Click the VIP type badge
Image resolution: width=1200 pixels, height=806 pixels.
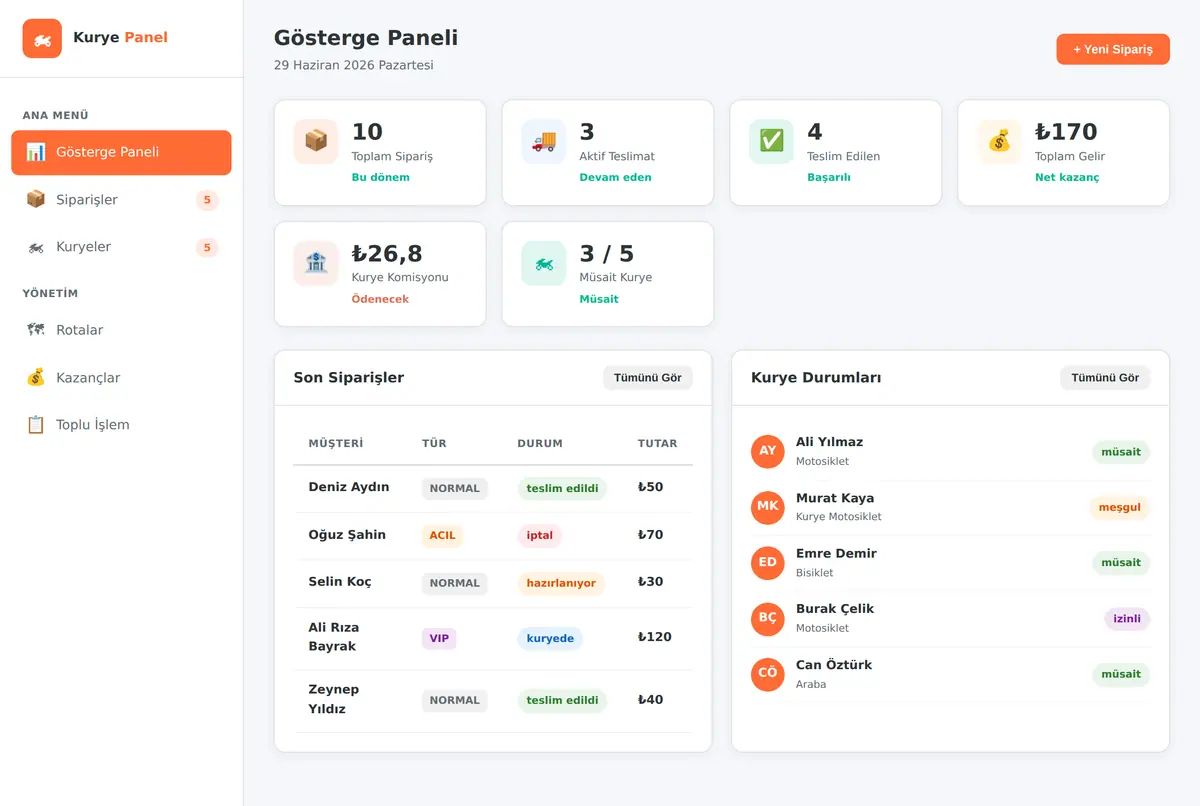[439, 638]
